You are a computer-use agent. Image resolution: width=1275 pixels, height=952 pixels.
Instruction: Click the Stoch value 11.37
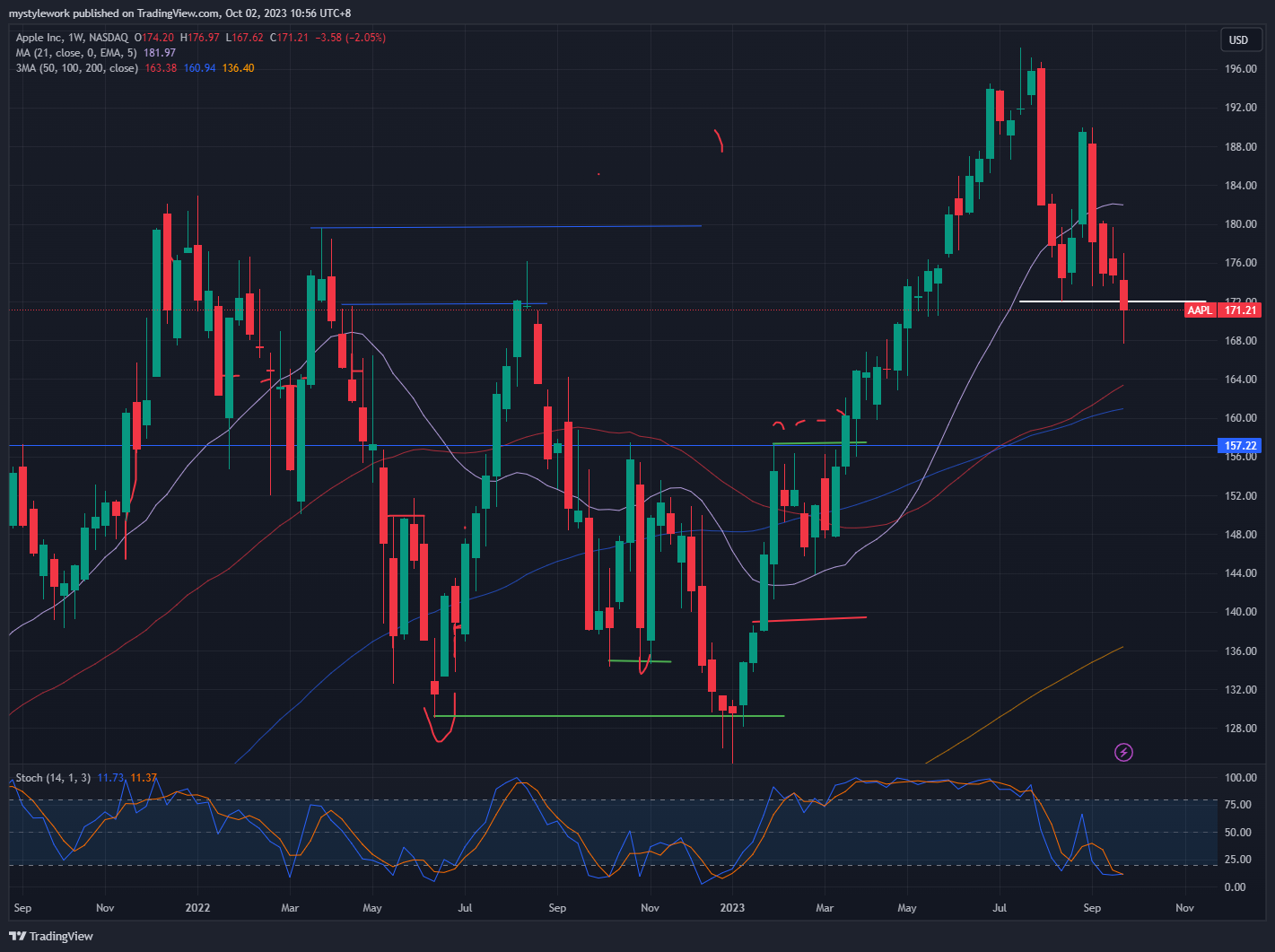pos(144,778)
